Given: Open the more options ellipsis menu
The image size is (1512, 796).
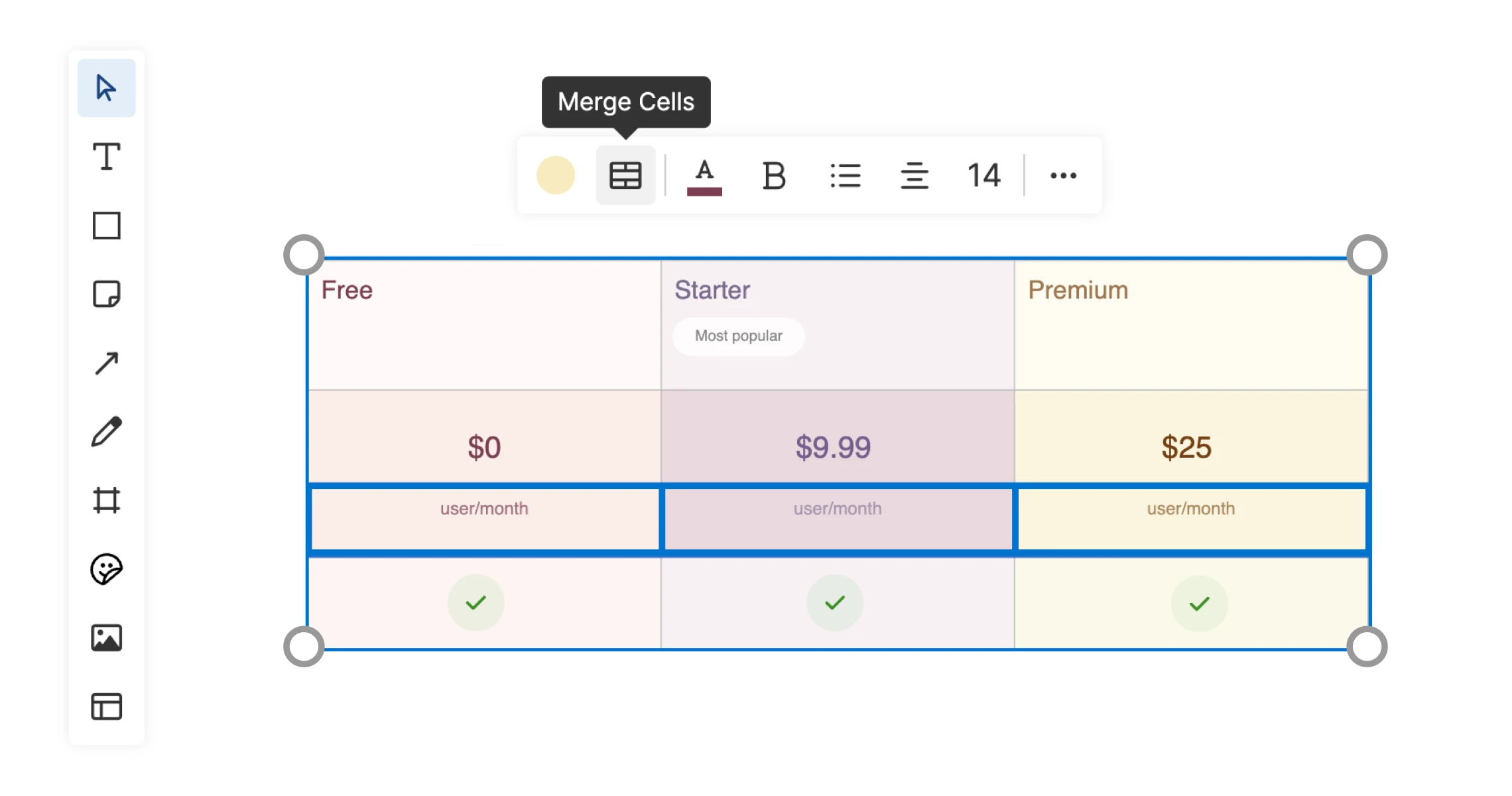Looking at the screenshot, I should point(1063,176).
